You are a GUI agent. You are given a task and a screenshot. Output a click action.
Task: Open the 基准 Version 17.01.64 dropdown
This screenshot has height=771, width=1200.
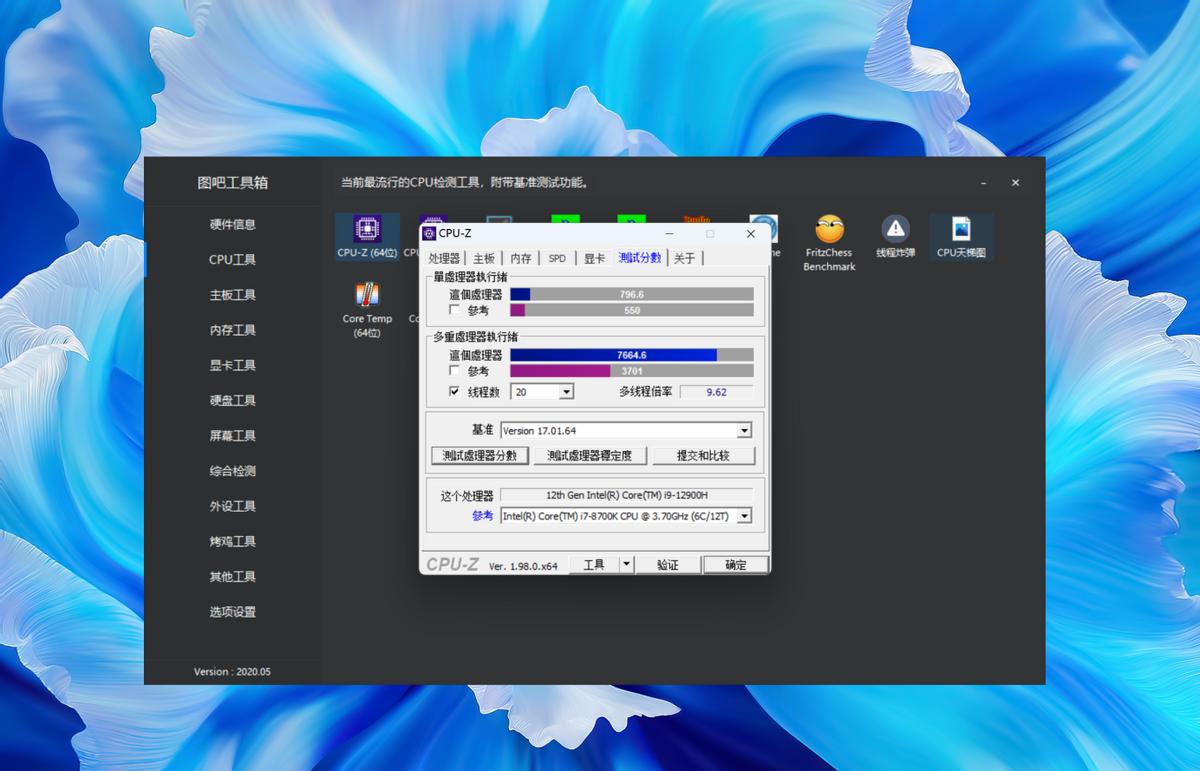(744, 430)
